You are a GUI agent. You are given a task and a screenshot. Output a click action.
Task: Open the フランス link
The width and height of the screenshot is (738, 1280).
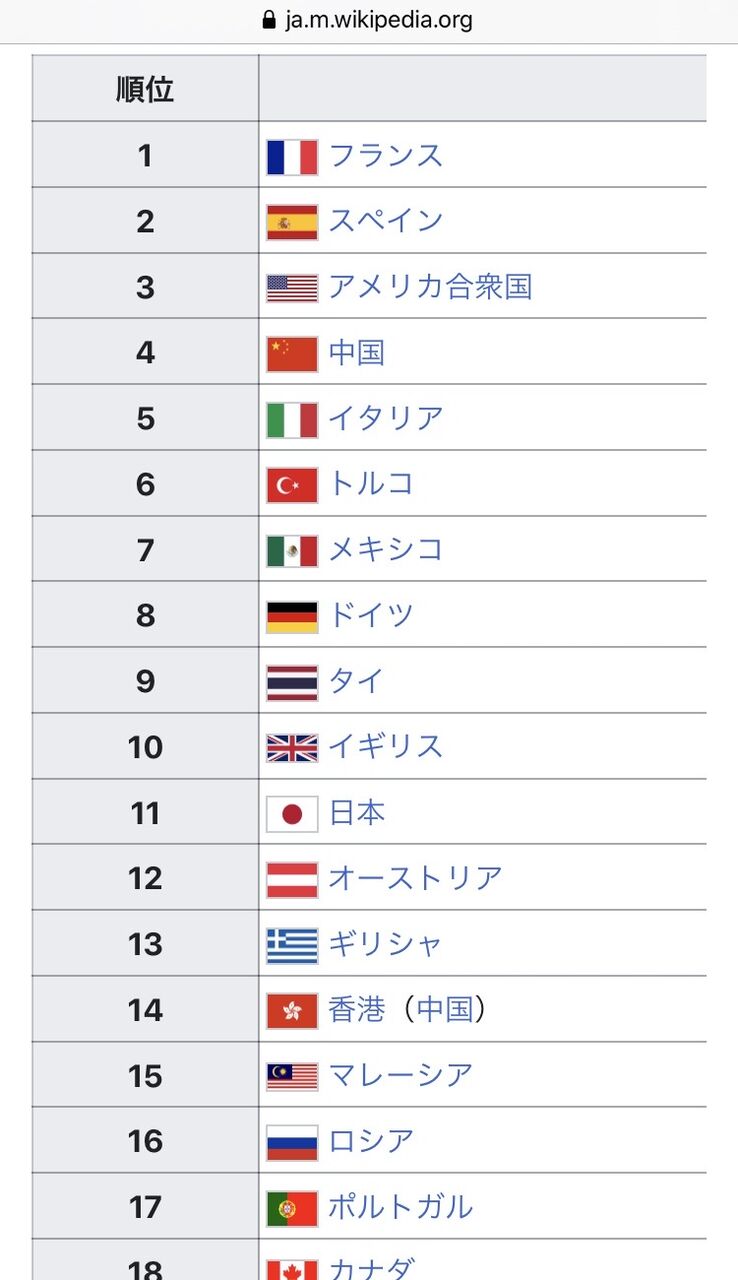pos(385,156)
